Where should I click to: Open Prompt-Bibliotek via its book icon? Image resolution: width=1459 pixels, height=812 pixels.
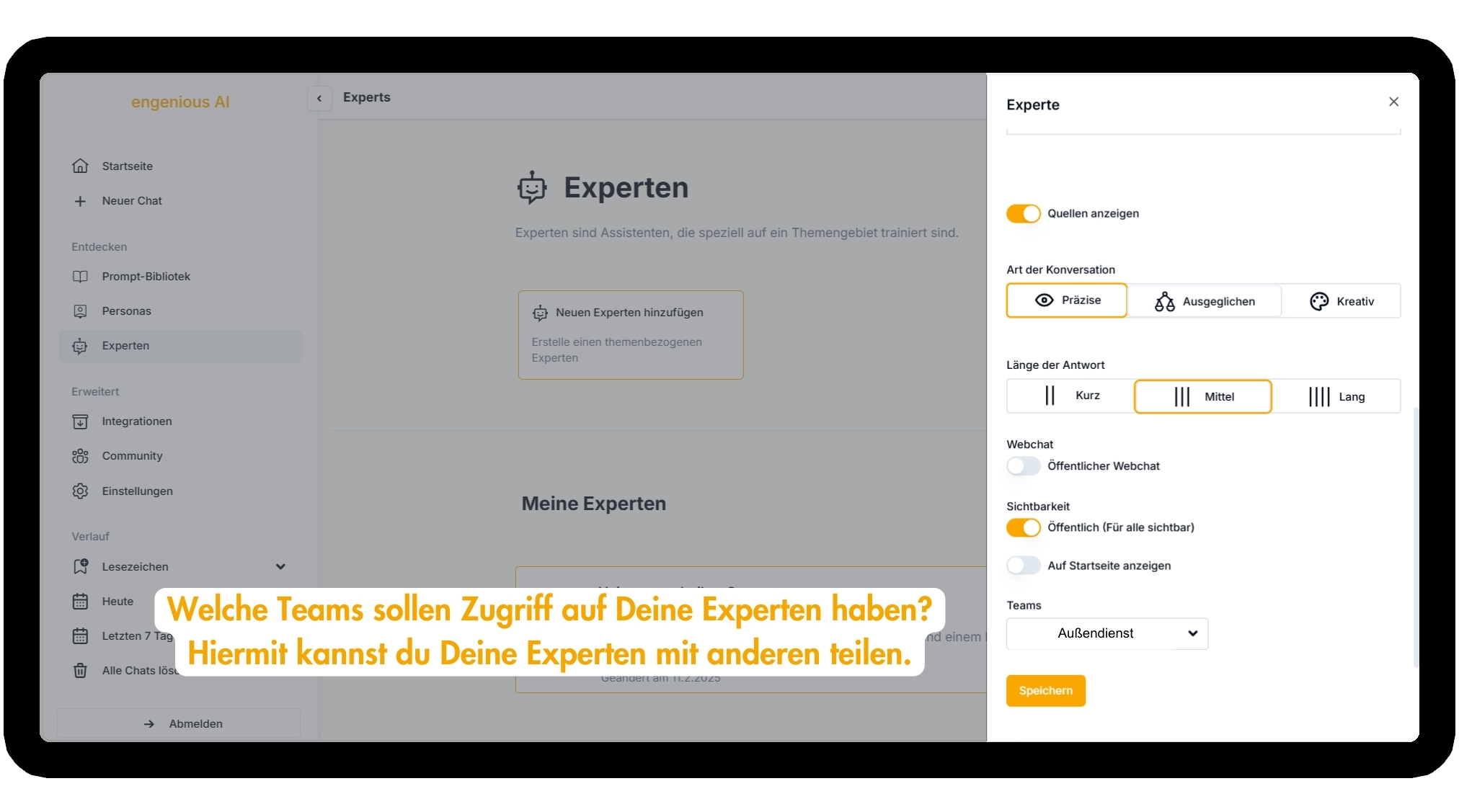[x=80, y=277]
